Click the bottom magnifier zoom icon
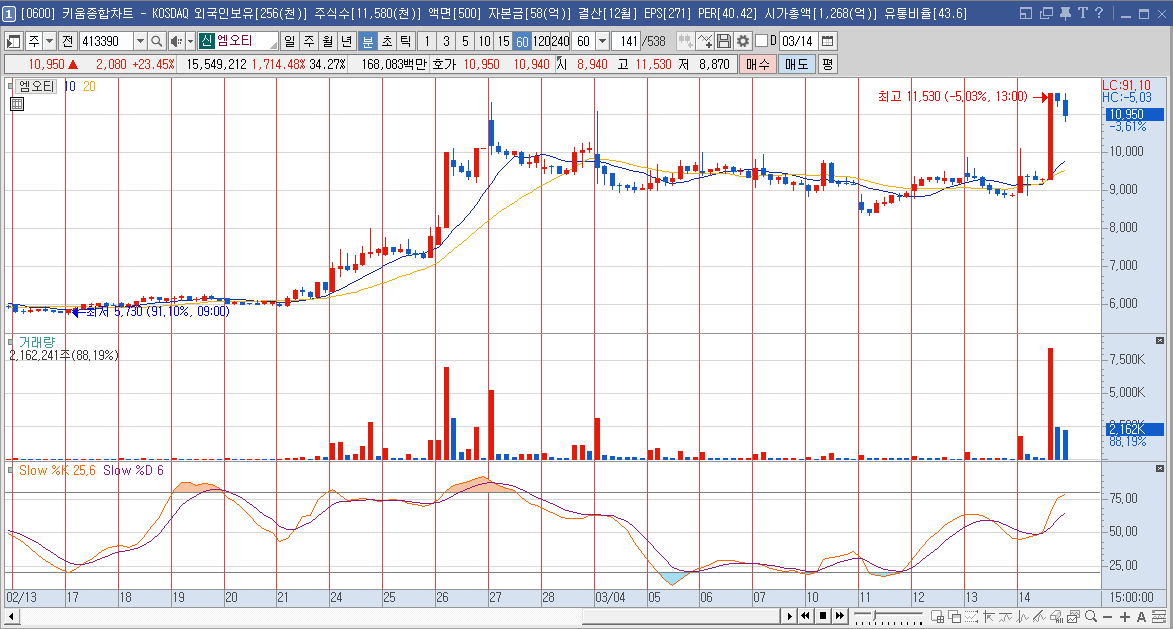1173x629 pixels. point(1091,616)
